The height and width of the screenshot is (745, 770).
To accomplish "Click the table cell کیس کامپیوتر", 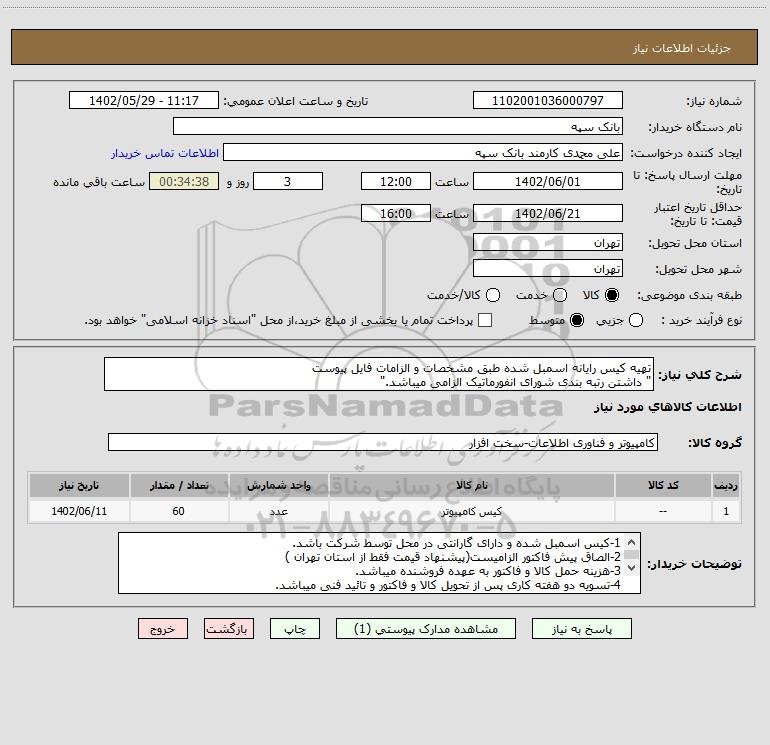I will 471,511.
